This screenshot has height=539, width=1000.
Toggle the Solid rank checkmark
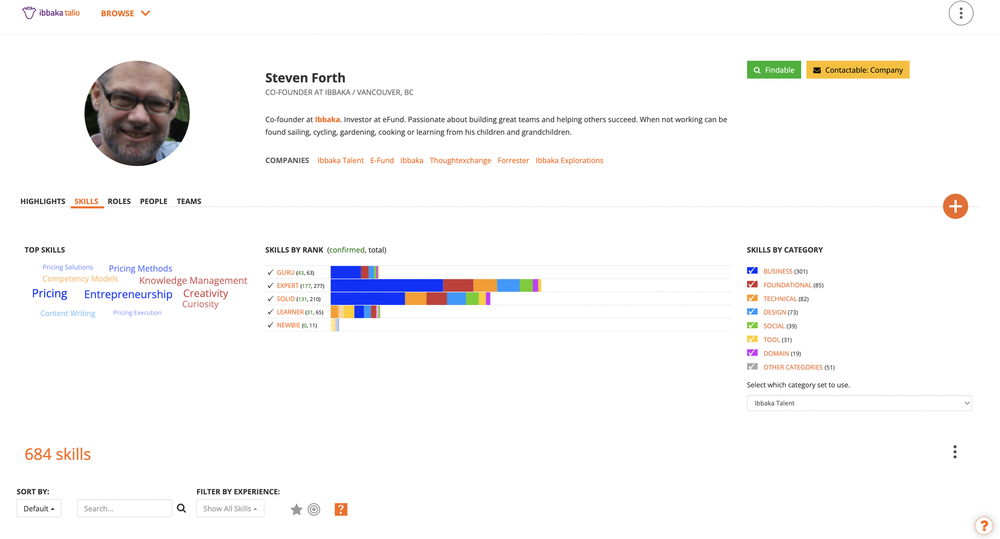coord(270,299)
